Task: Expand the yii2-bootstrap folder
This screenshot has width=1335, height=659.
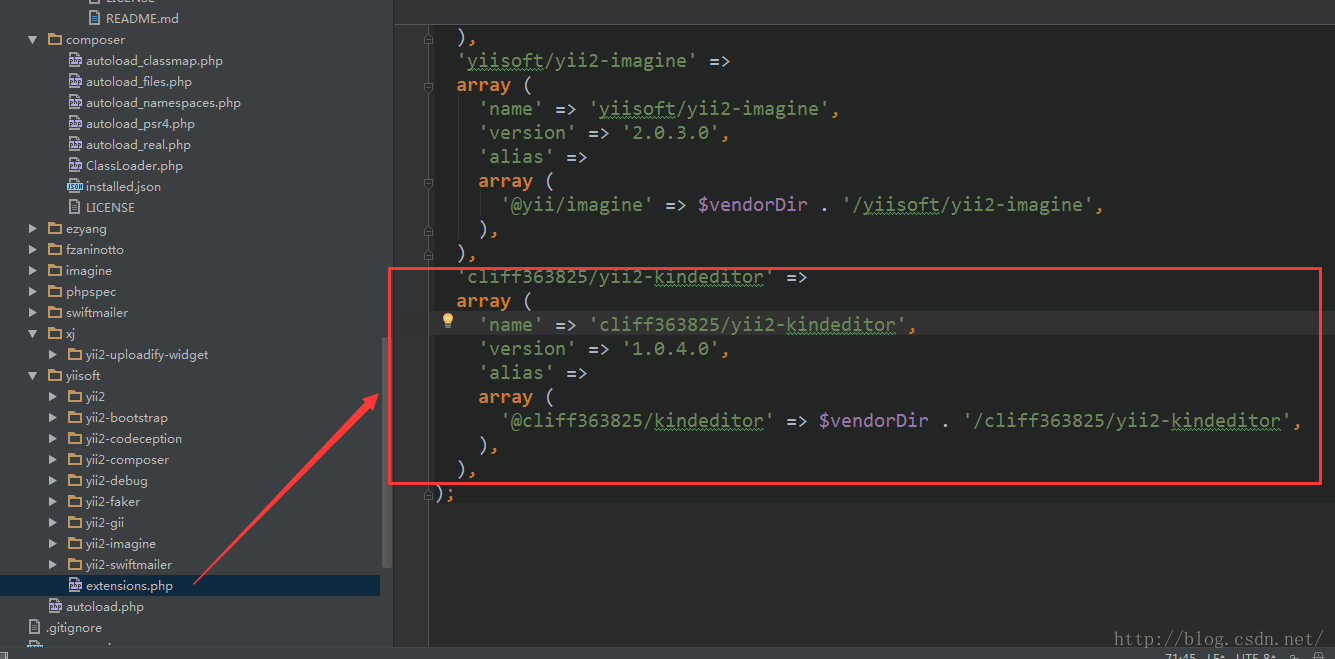Action: tap(53, 418)
